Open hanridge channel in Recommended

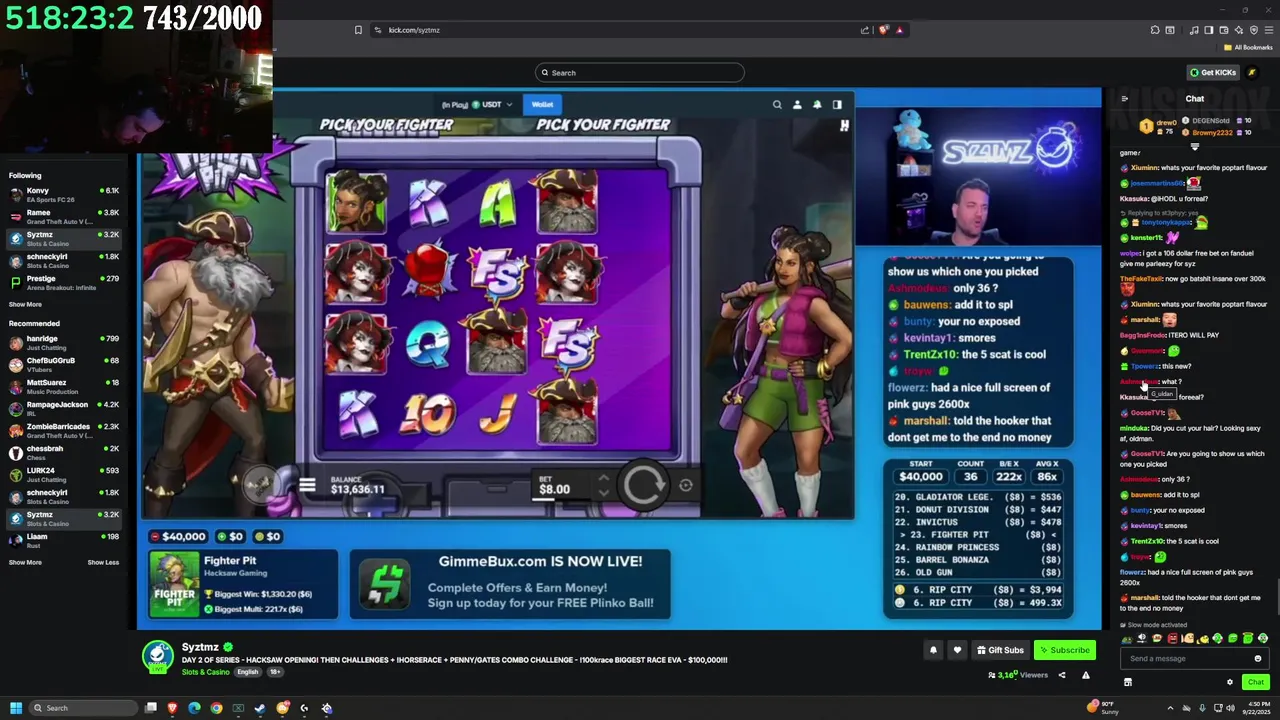tap(64, 342)
